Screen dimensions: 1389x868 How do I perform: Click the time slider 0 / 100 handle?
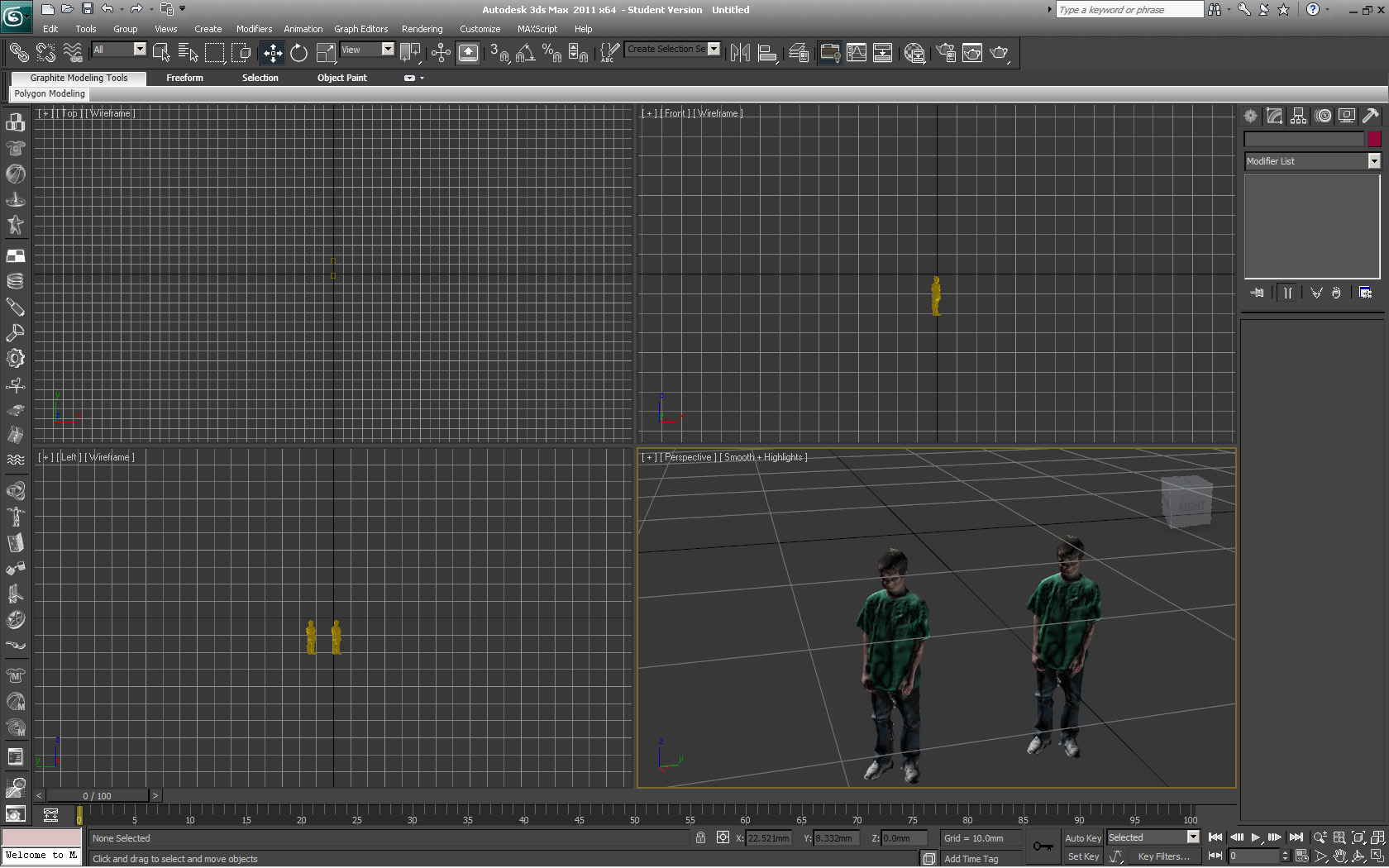click(x=98, y=796)
